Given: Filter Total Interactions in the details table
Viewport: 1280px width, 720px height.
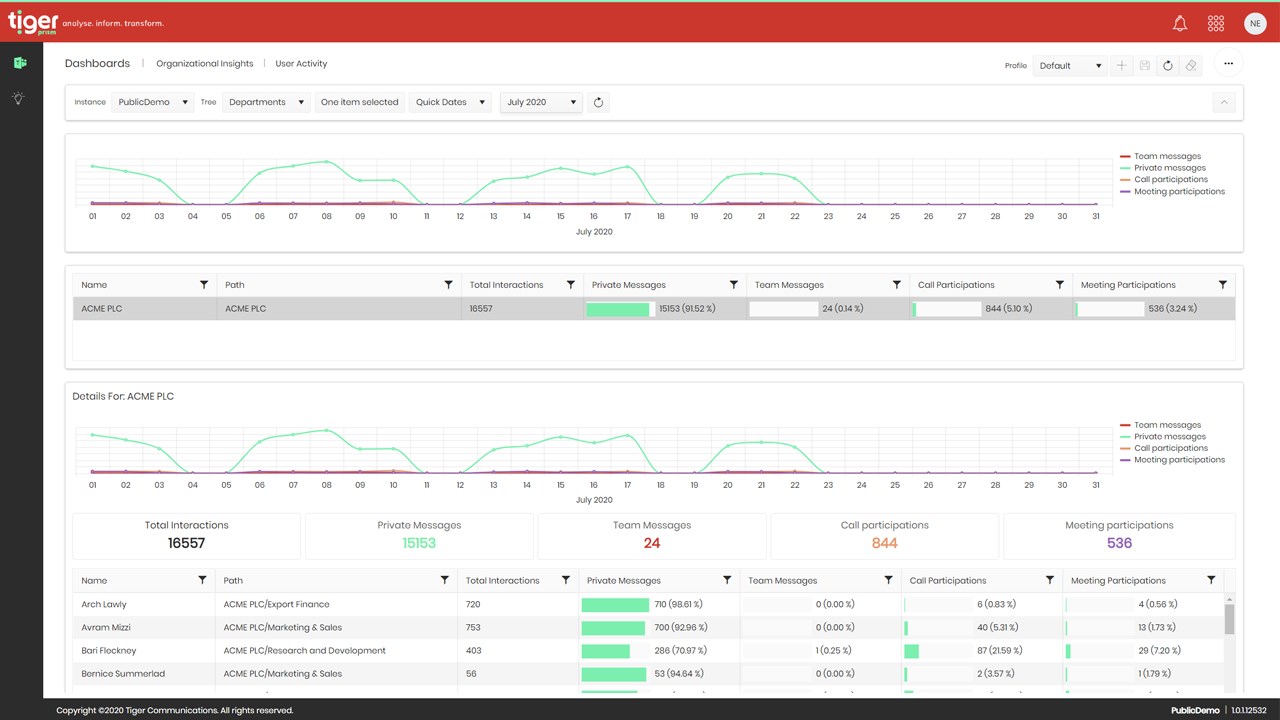Looking at the screenshot, I should click(566, 580).
